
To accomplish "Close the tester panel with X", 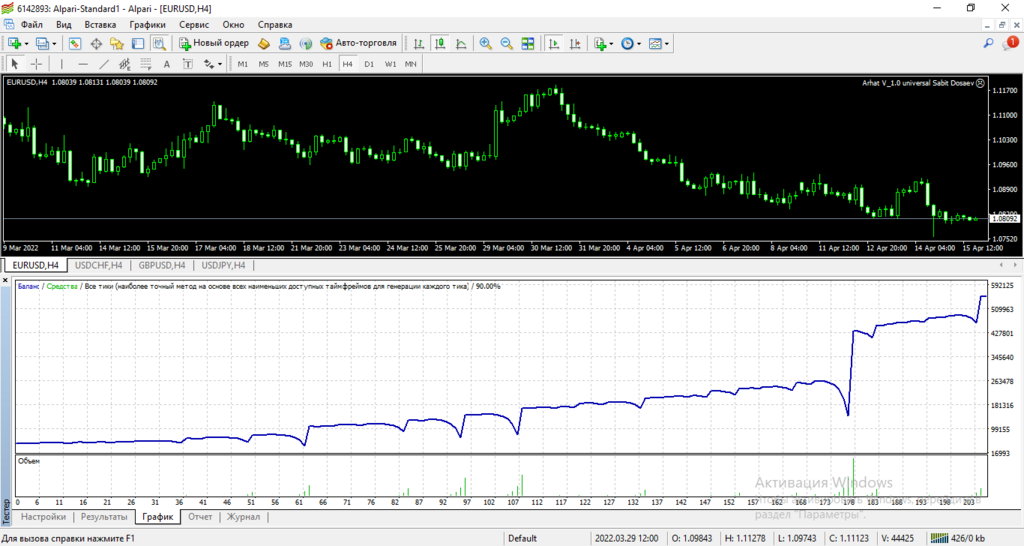I will [6, 280].
